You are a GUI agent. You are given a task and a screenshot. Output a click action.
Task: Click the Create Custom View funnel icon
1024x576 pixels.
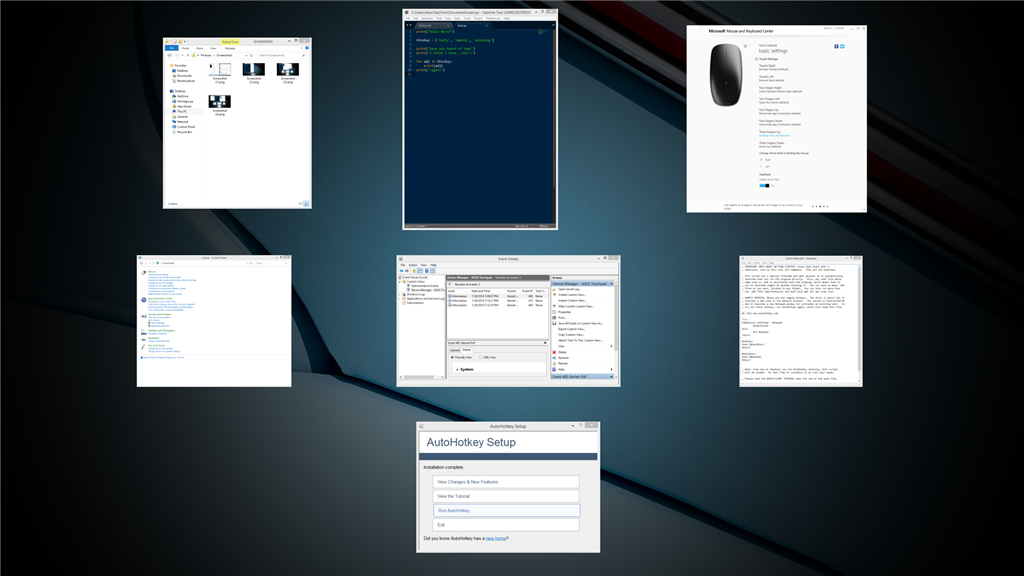pyautogui.click(x=554, y=295)
